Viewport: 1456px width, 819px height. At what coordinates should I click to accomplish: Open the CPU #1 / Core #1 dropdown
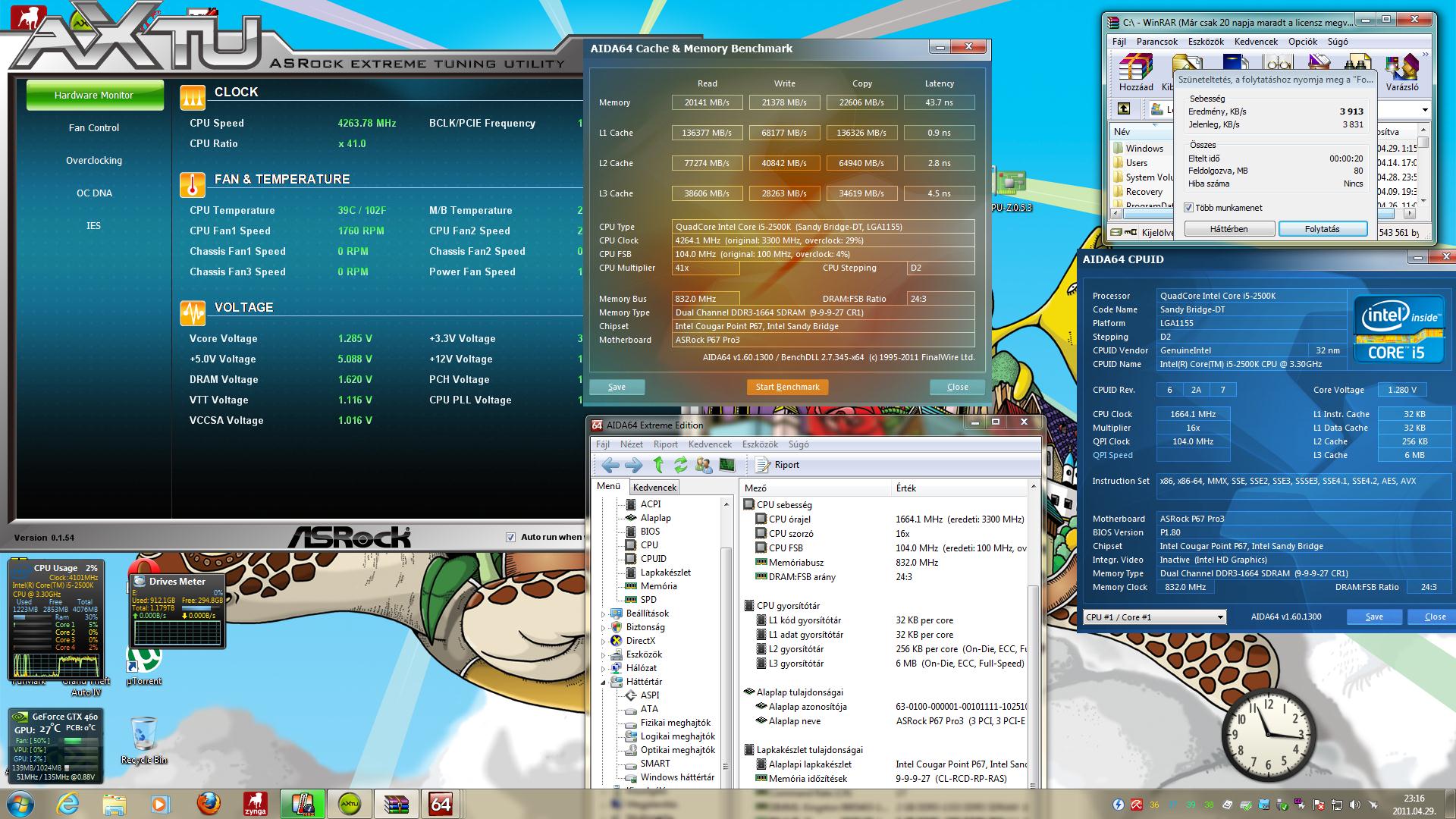[1154, 617]
